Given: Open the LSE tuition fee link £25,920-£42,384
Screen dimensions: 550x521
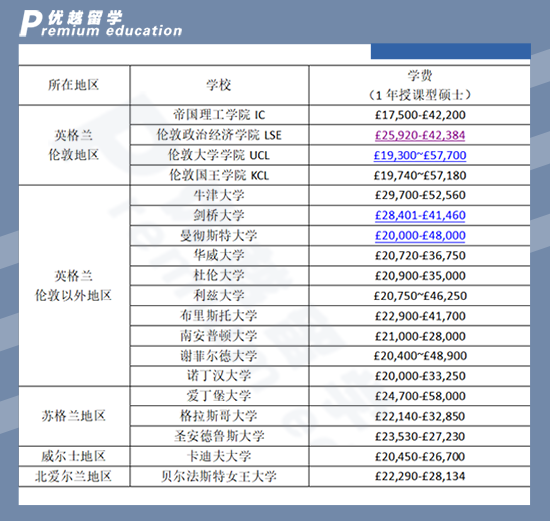Looking at the screenshot, I should point(420,135).
